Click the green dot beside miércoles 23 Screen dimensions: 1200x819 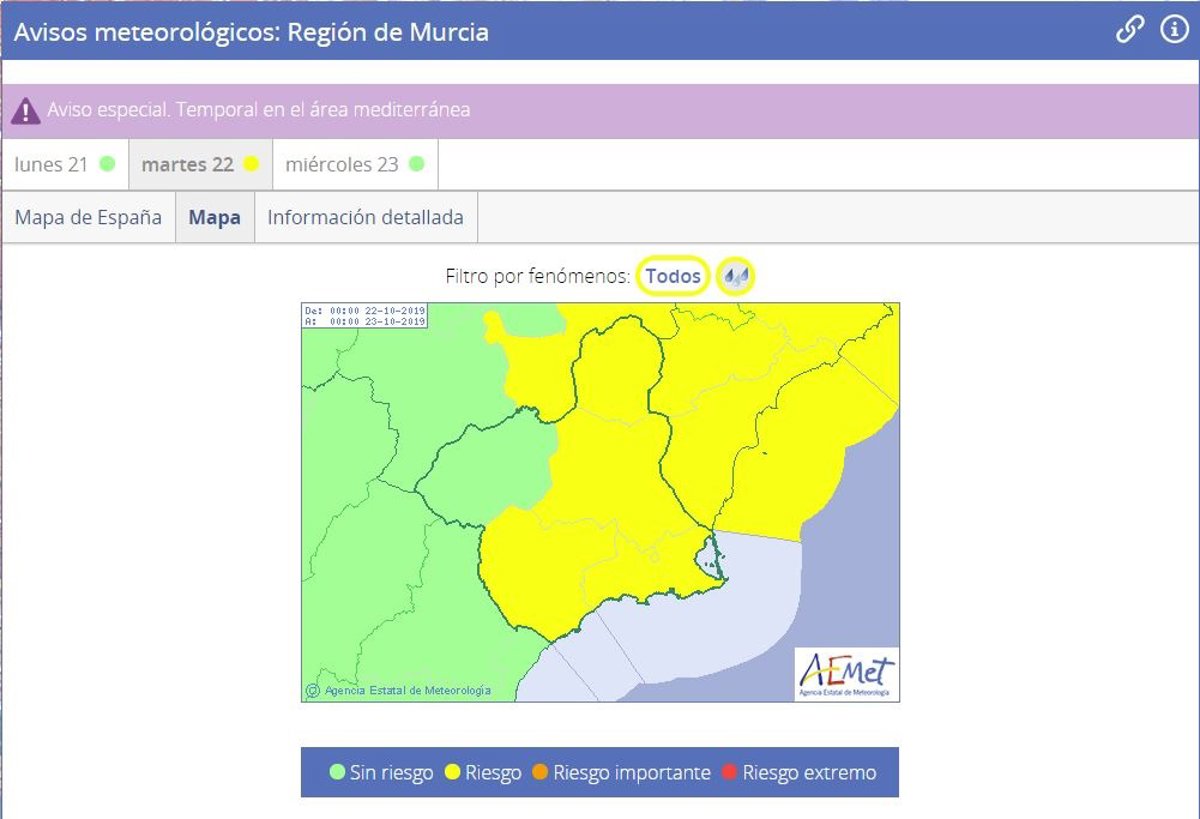click(416, 165)
